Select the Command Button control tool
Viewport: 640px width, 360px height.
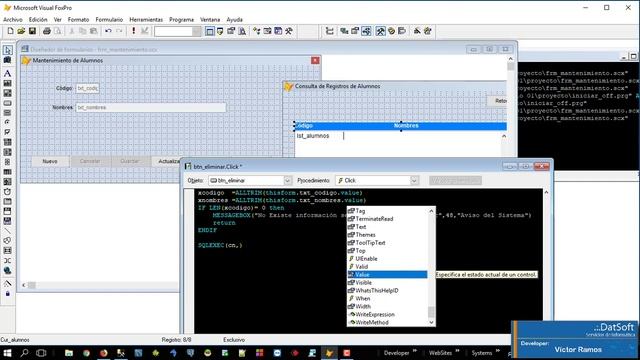[7, 103]
